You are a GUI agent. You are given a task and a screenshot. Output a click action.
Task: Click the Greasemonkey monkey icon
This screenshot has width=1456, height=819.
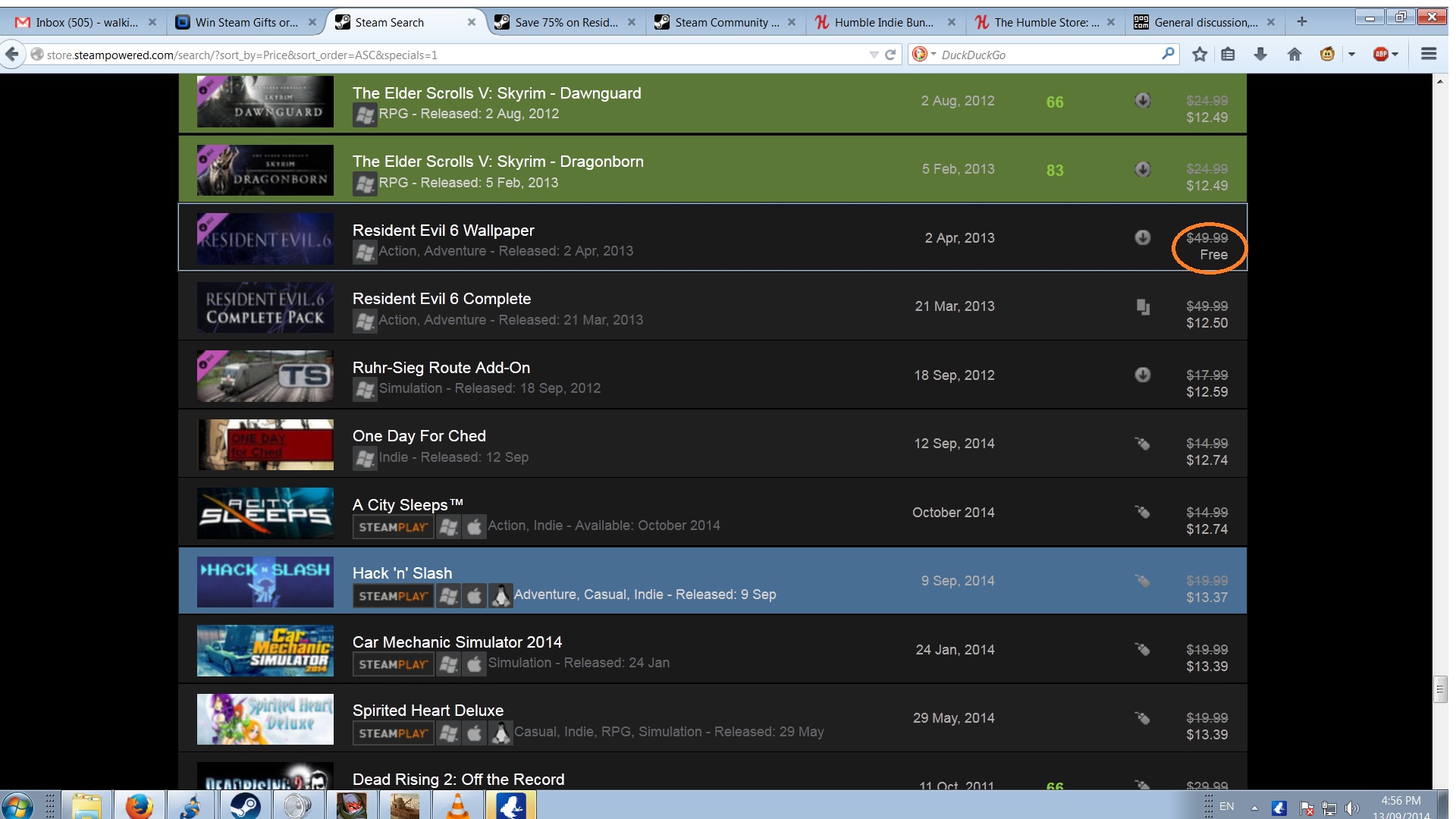[1327, 54]
